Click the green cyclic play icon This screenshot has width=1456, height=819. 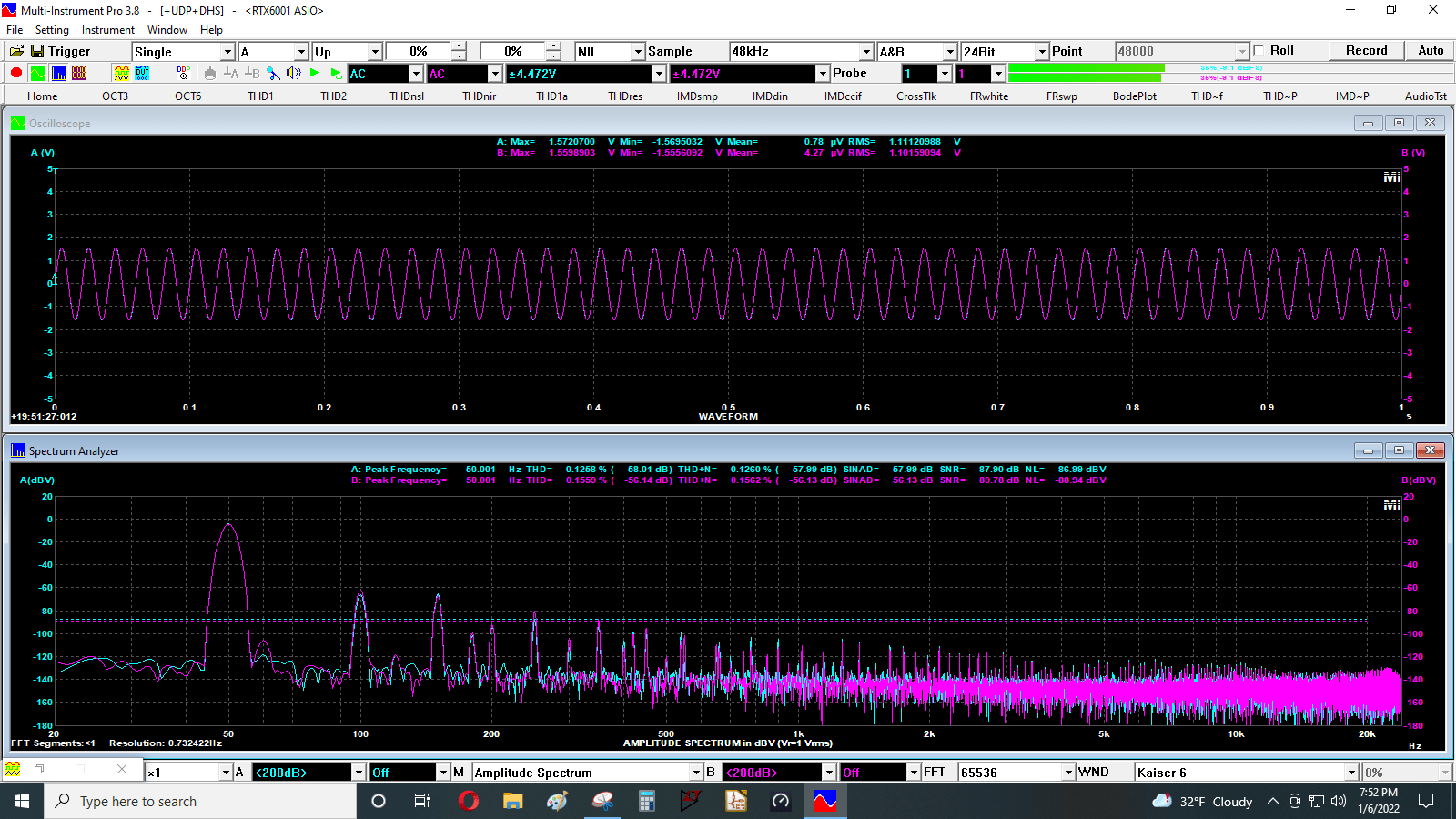pyautogui.click(x=336, y=73)
